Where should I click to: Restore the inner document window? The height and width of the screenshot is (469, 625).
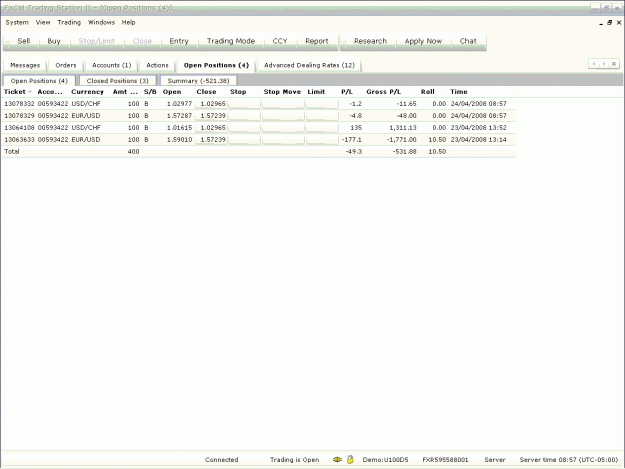pyautogui.click(x=609, y=23)
